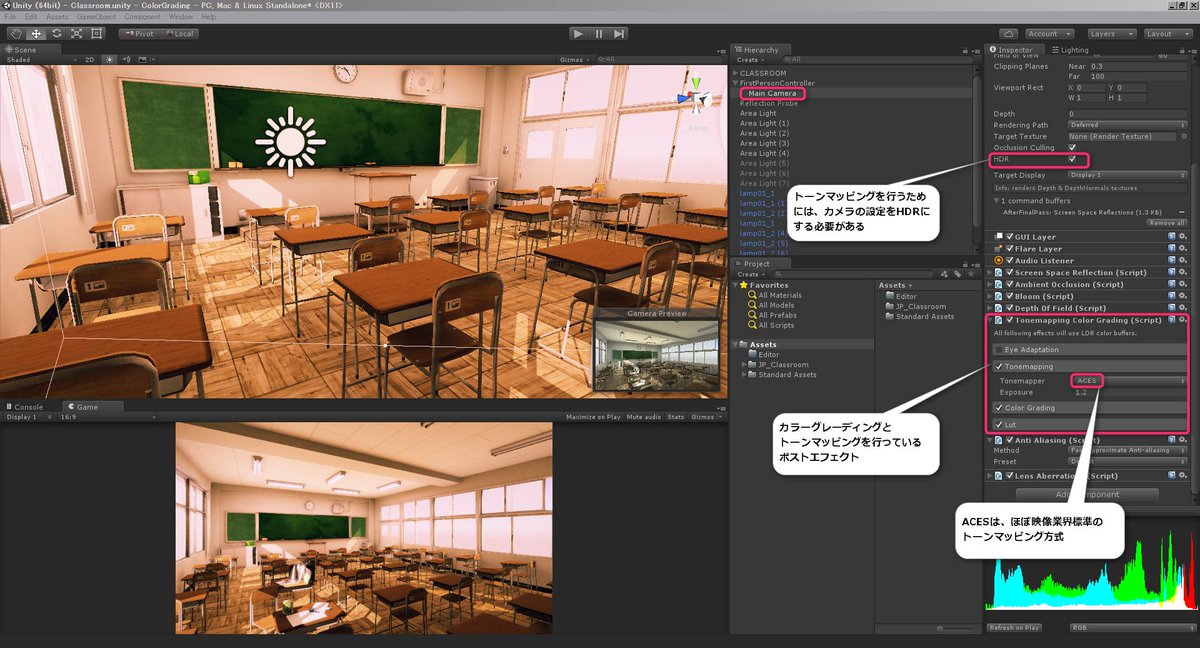The image size is (1200, 648).
Task: Toggle the Color Grading section checkbox
Action: point(999,407)
